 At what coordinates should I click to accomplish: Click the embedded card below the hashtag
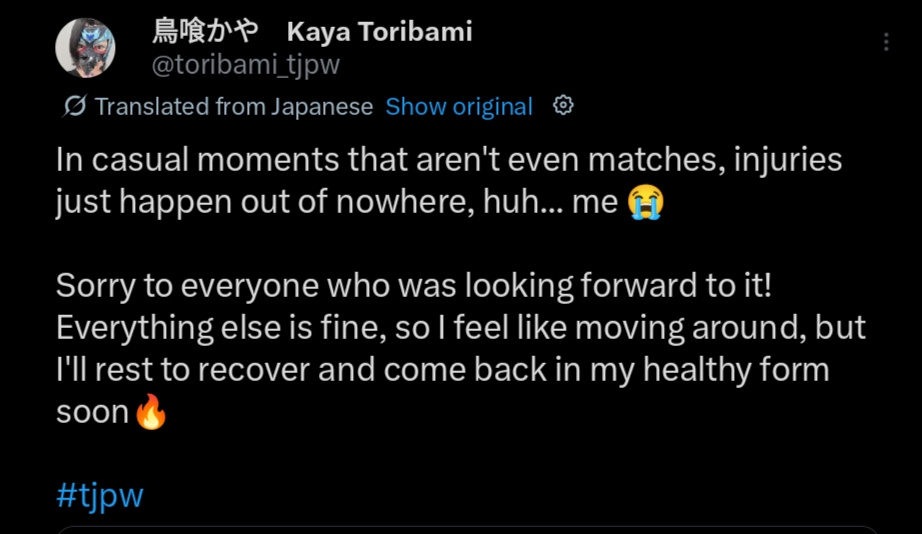point(467,529)
